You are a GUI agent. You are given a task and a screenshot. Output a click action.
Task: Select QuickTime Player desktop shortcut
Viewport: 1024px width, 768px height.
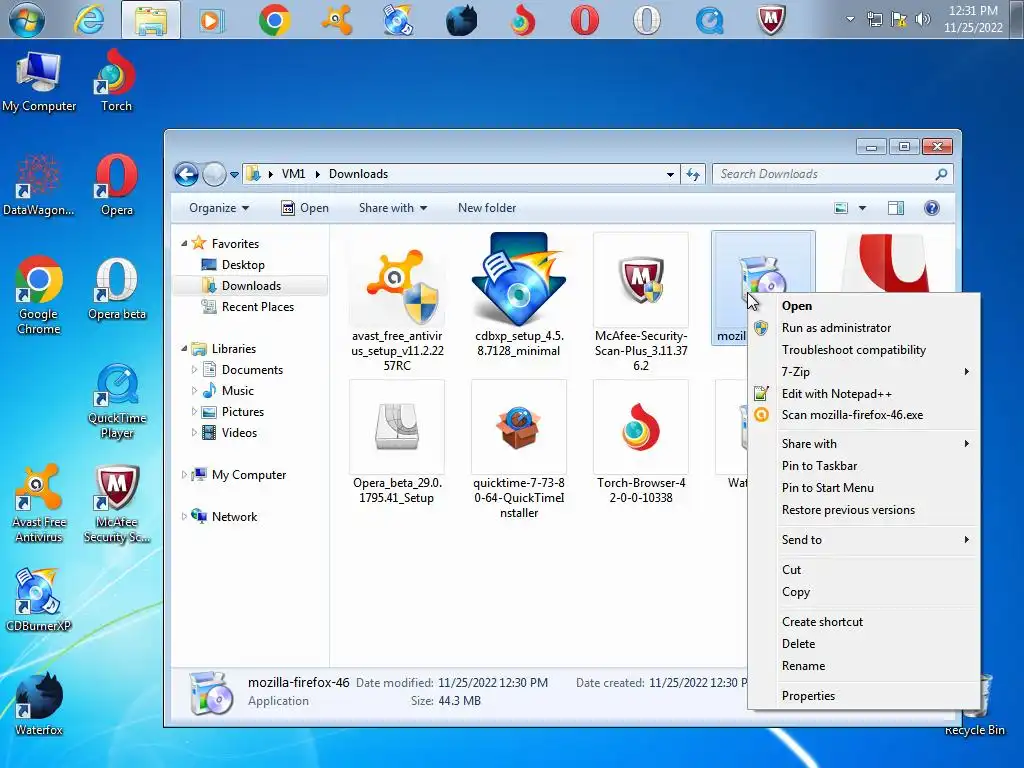(117, 401)
